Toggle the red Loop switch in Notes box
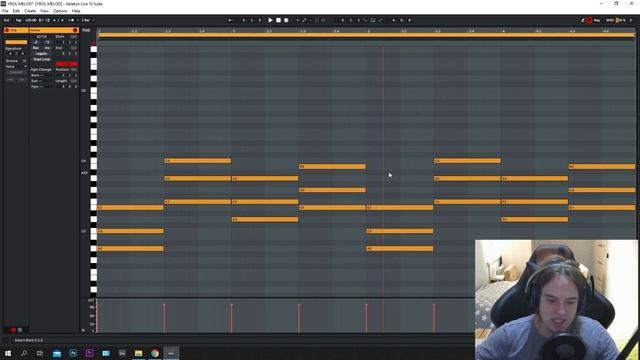640x360 pixels. [x=67, y=64]
